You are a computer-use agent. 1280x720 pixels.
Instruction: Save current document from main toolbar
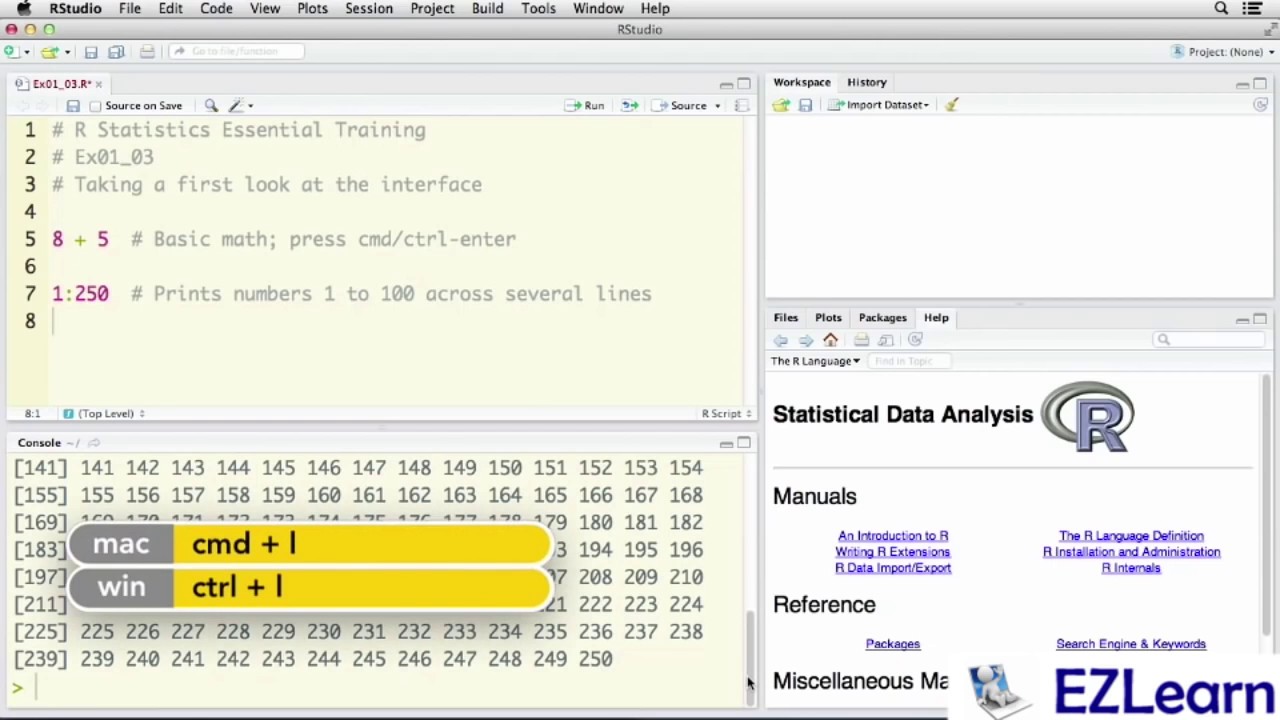(x=91, y=52)
